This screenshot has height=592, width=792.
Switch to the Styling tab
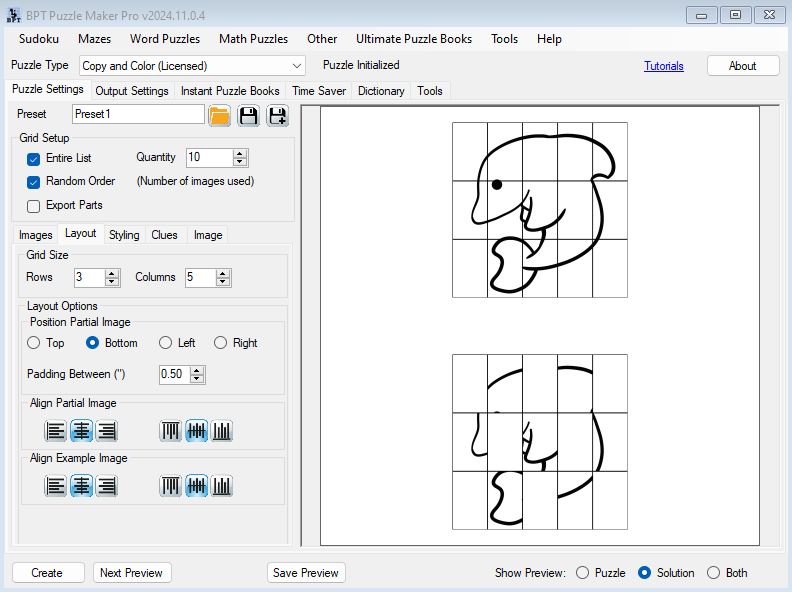(x=124, y=235)
